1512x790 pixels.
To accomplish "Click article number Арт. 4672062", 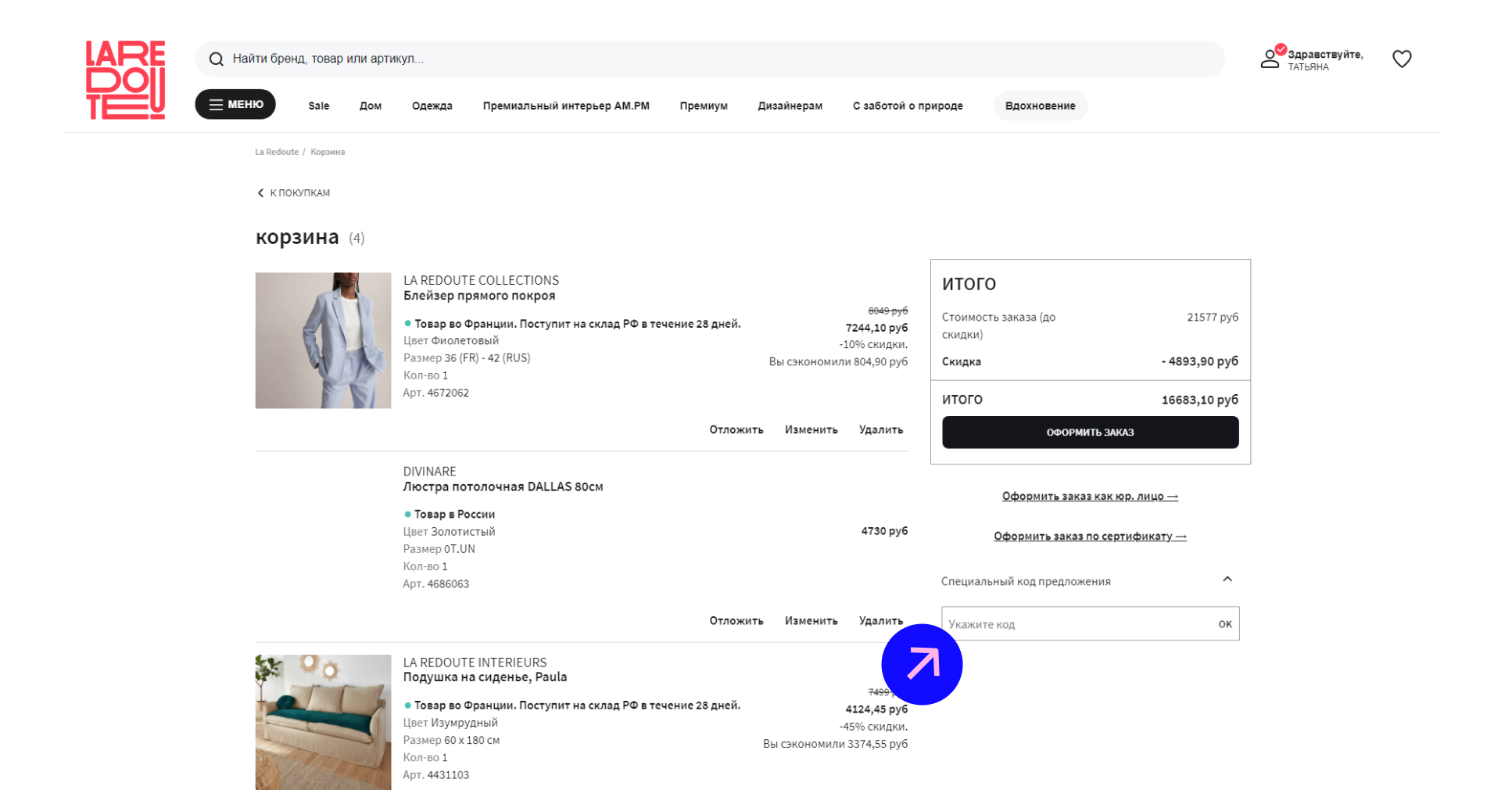I will pos(435,393).
